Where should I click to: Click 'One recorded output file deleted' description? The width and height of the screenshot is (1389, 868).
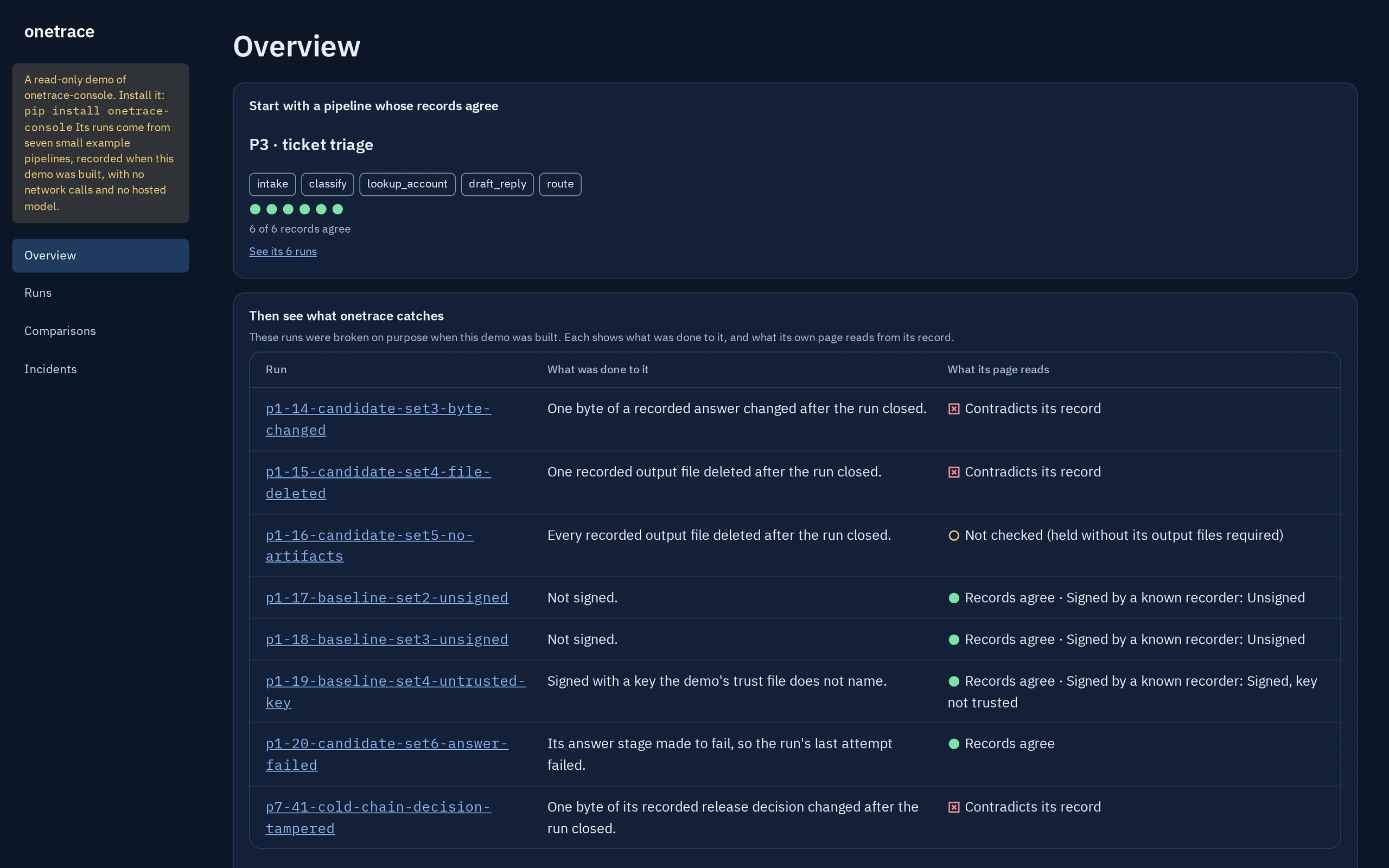pyautogui.click(x=714, y=472)
